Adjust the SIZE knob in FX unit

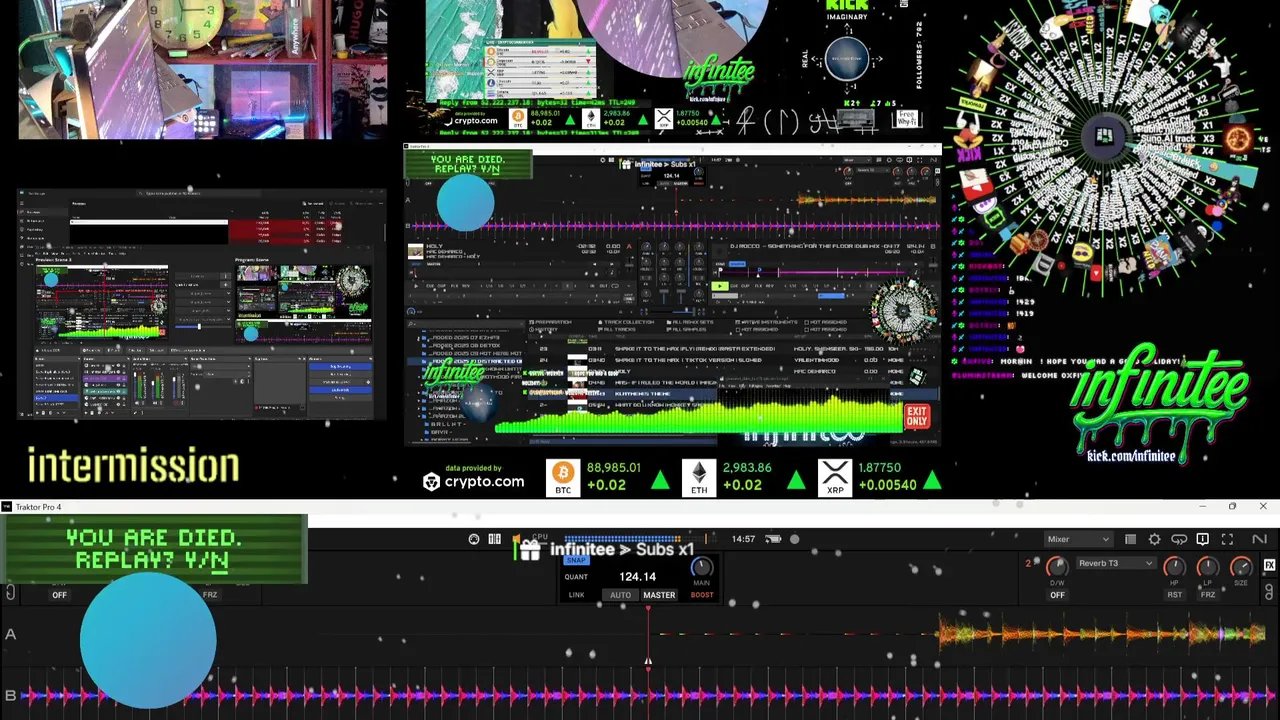pos(1241,568)
